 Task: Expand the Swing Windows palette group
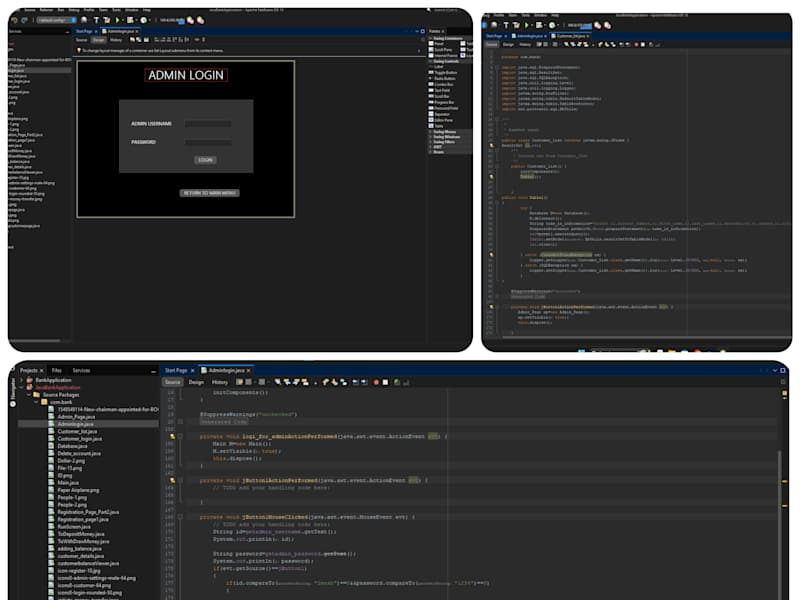pos(431,137)
